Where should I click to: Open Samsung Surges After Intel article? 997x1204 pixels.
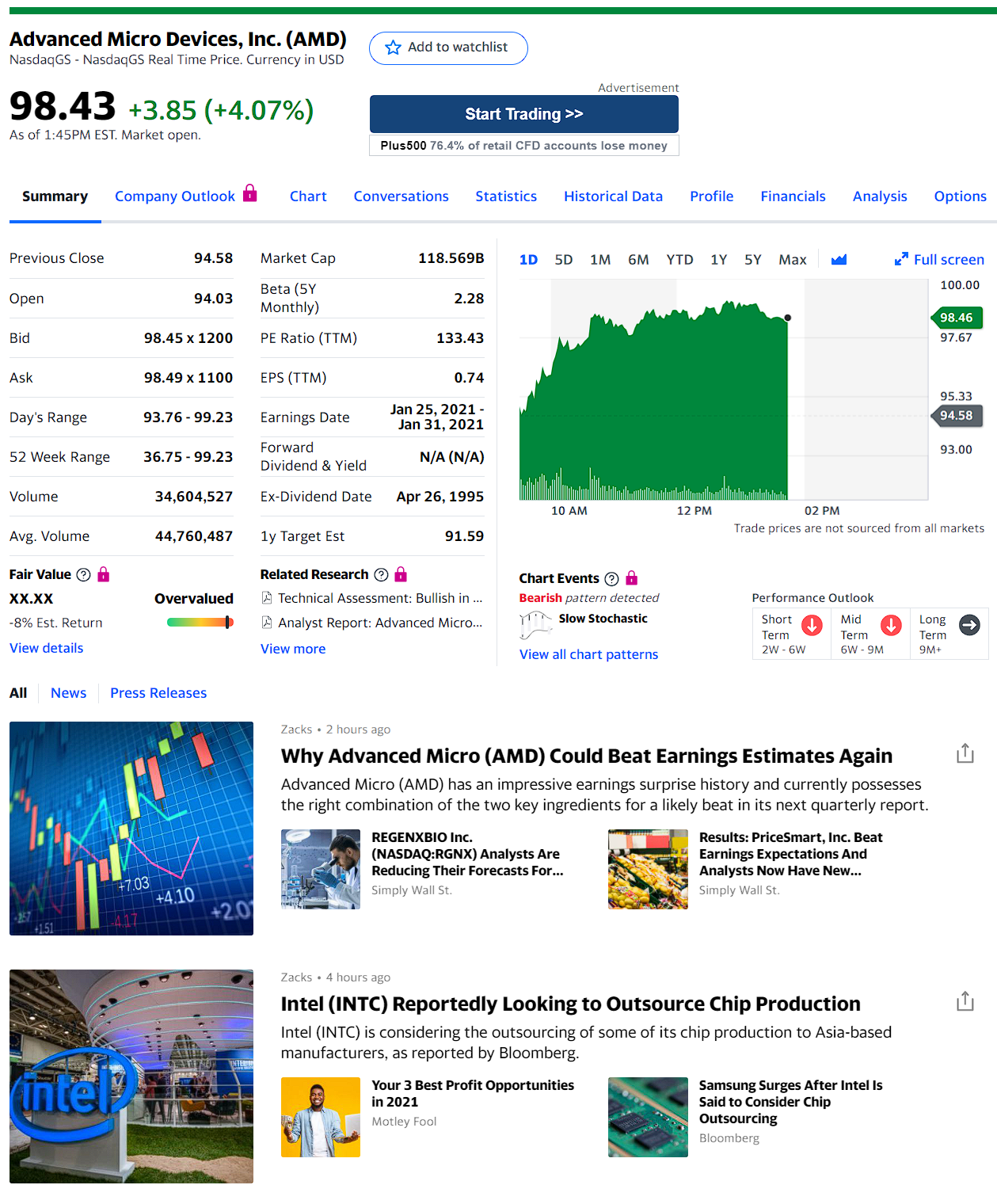[790, 1102]
